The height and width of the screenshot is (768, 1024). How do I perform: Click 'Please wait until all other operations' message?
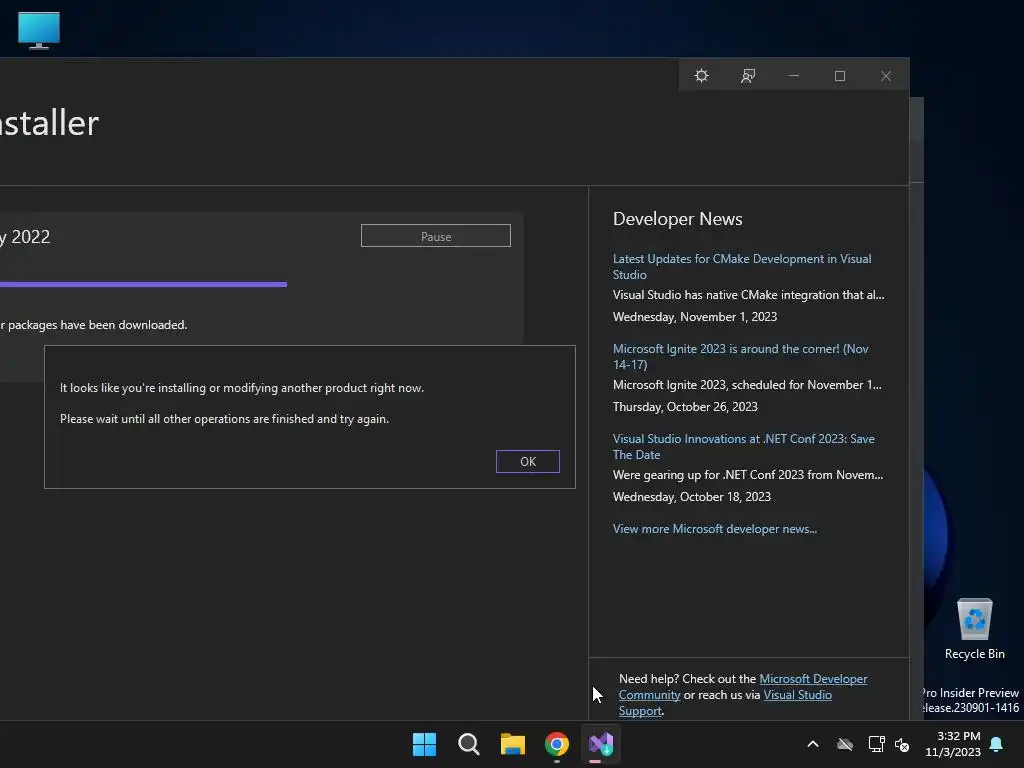coord(225,419)
